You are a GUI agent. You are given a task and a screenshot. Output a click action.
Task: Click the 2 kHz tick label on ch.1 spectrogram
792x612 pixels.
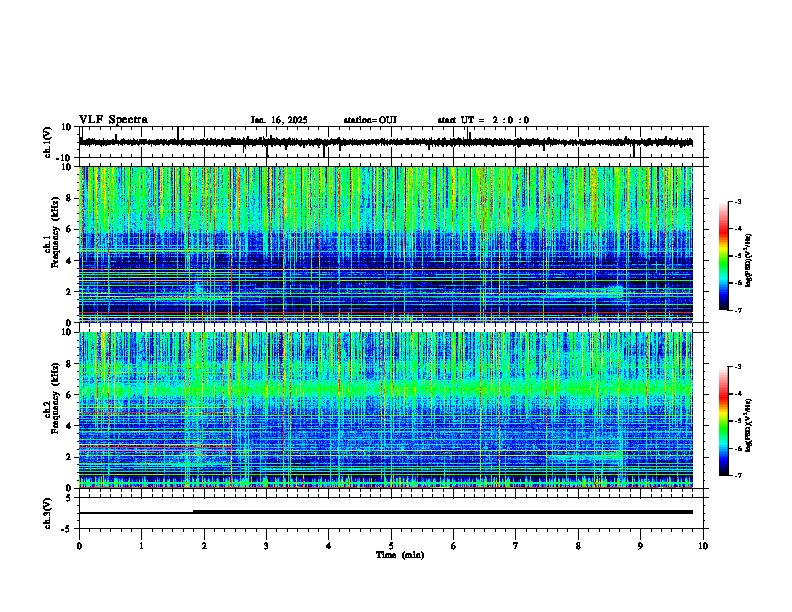[69, 292]
